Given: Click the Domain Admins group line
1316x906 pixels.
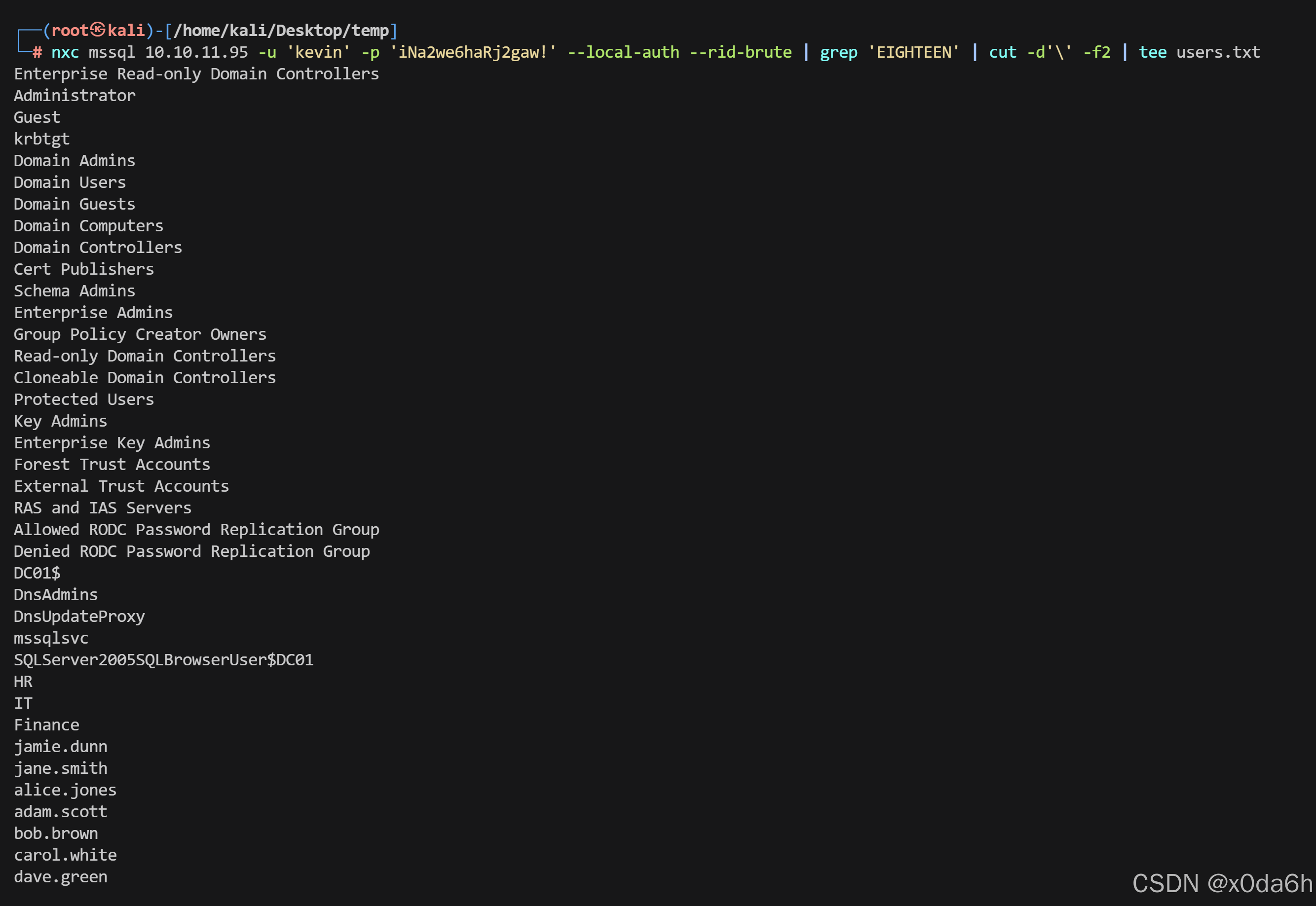Looking at the screenshot, I should tap(75, 161).
